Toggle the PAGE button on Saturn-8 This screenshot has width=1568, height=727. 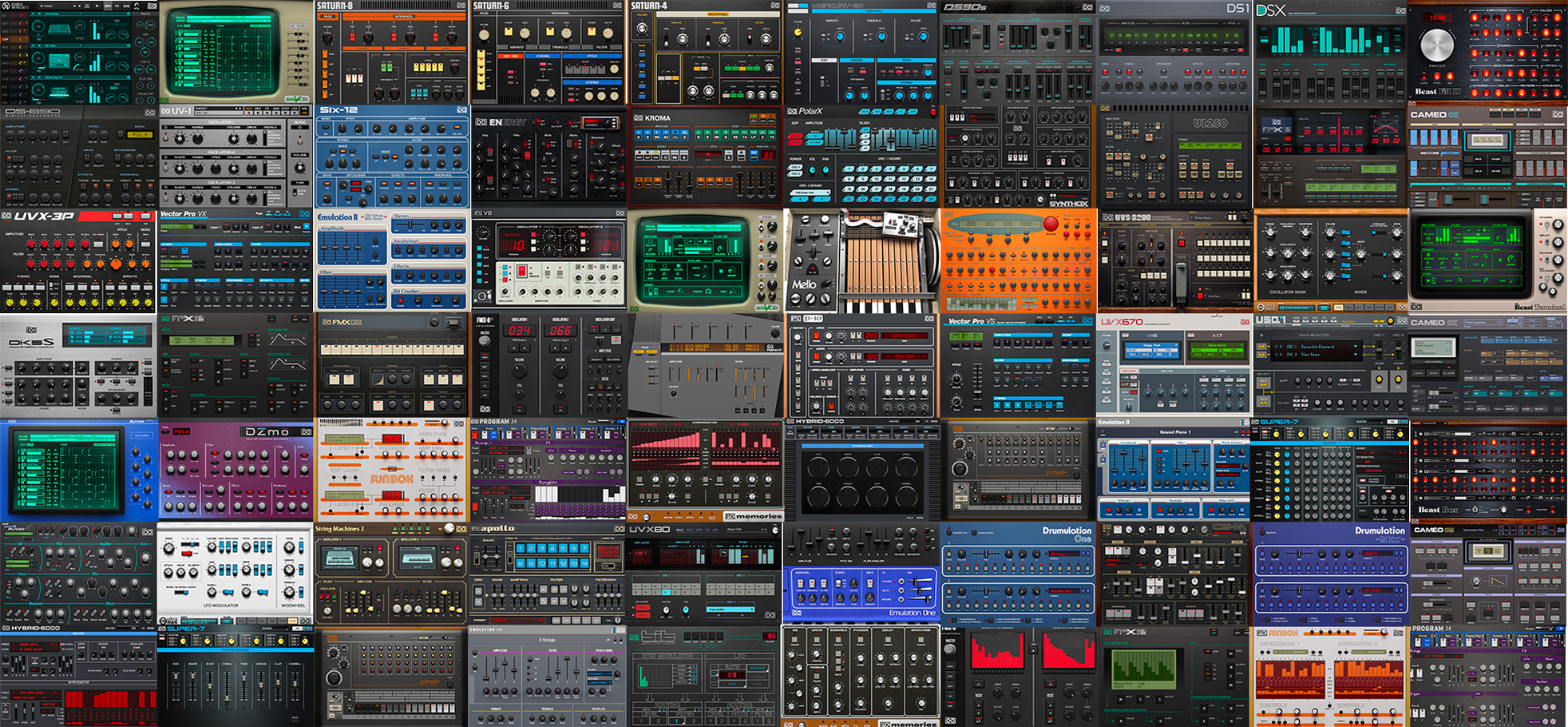(x=327, y=17)
